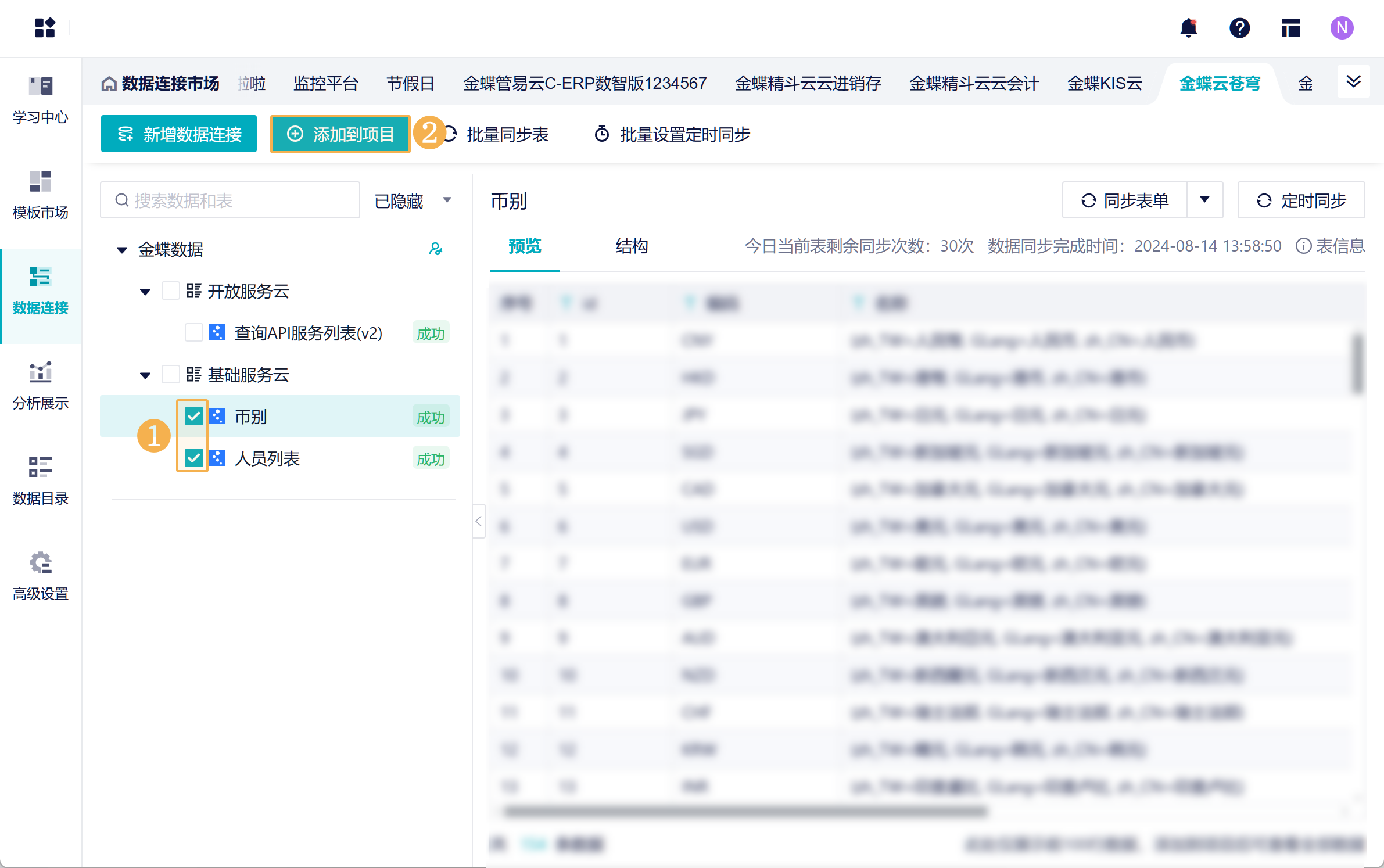Uncheck the 币别 table checkbox
This screenshot has height=868, width=1384.
193,416
